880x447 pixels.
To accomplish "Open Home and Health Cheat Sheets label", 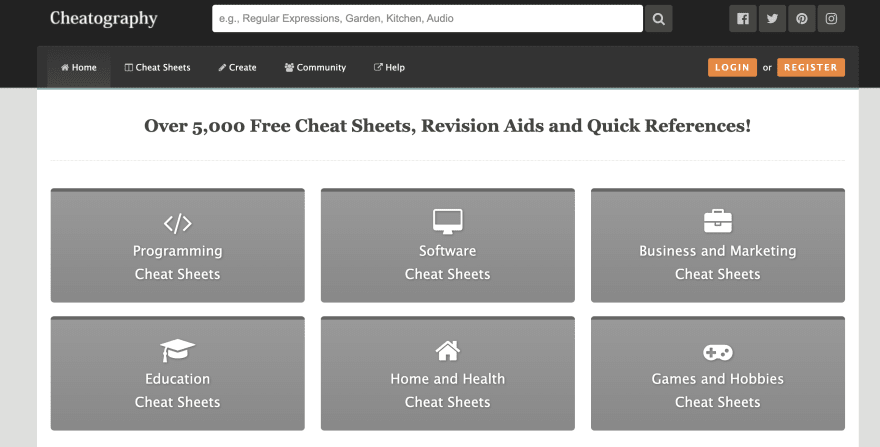I will click(x=447, y=390).
